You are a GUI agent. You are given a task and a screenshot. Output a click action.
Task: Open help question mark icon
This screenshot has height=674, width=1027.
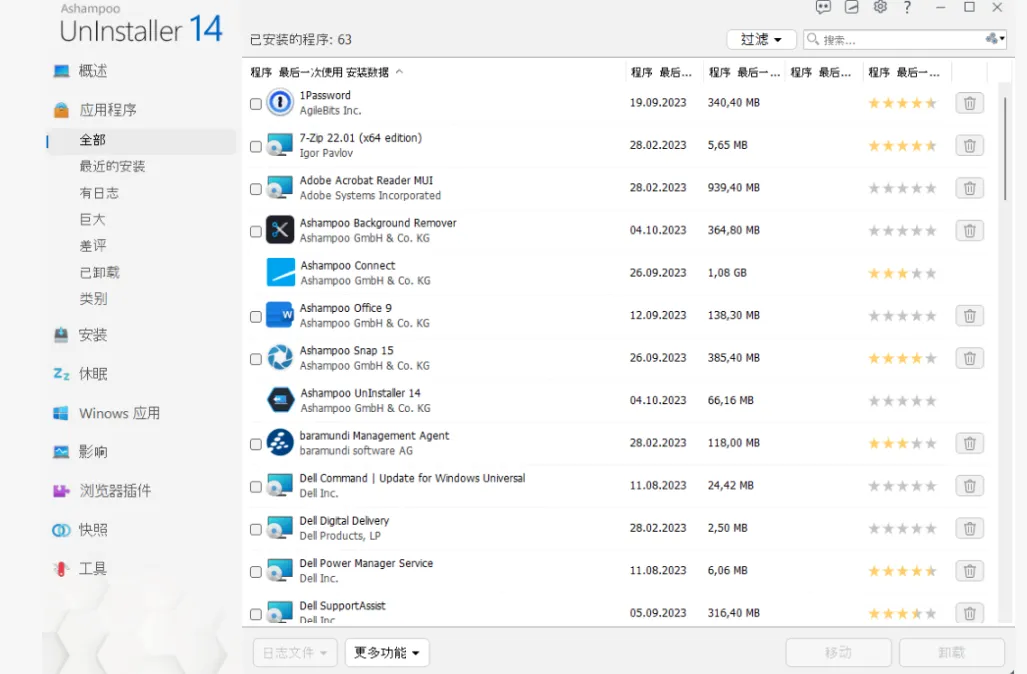click(907, 7)
